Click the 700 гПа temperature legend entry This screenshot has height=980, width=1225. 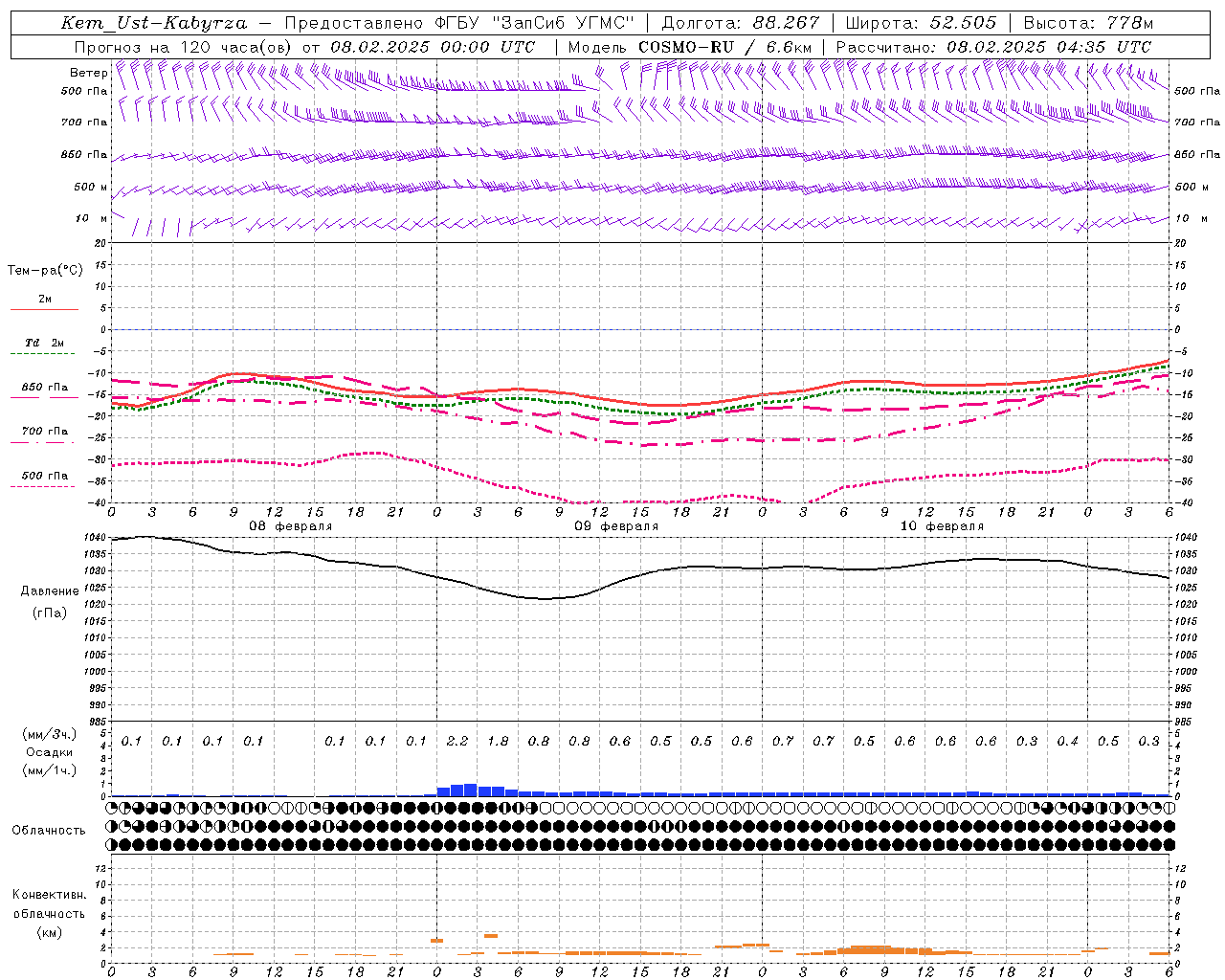pos(45,432)
